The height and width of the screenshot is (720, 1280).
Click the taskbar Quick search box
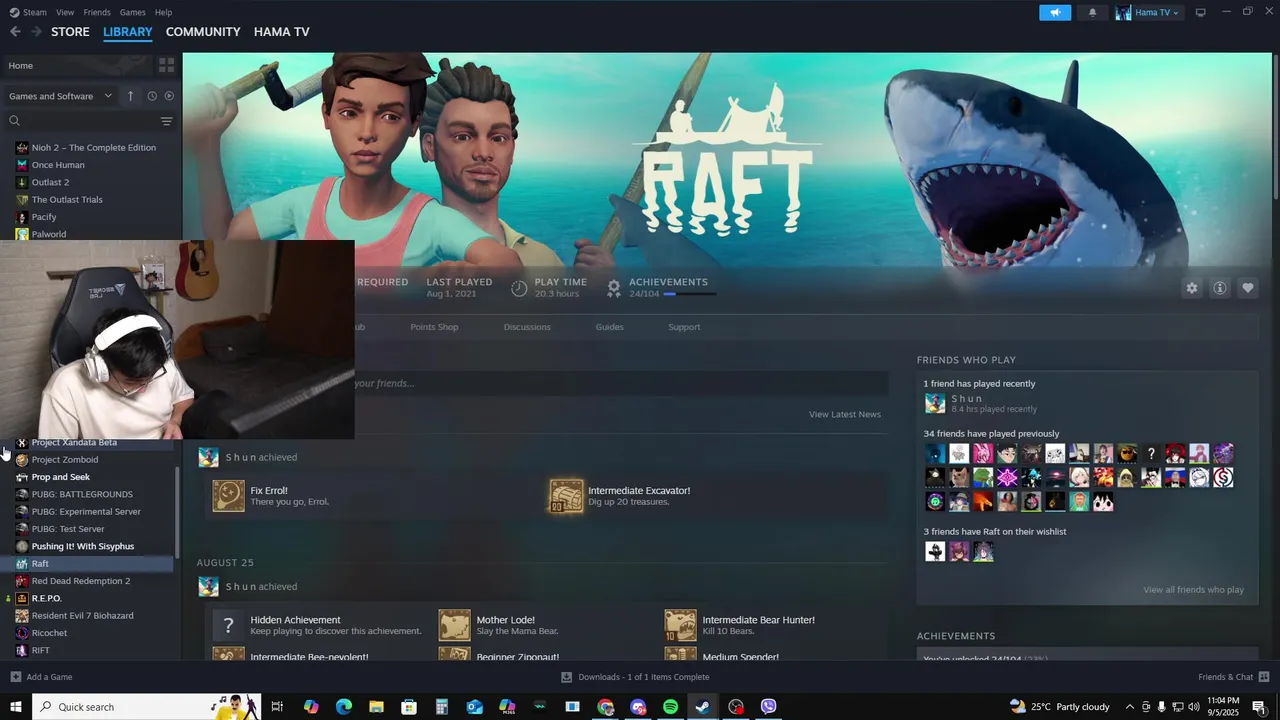click(147, 707)
